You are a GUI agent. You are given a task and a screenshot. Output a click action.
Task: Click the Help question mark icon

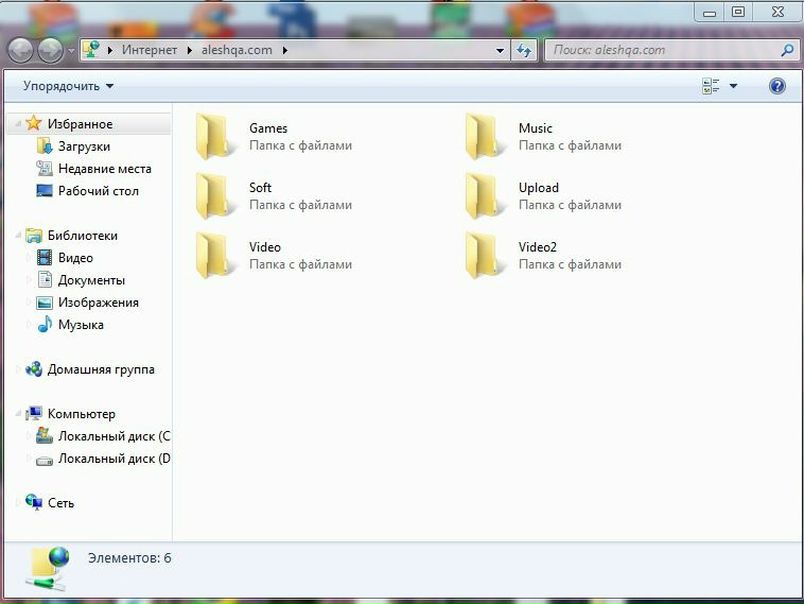pyautogui.click(x=777, y=86)
